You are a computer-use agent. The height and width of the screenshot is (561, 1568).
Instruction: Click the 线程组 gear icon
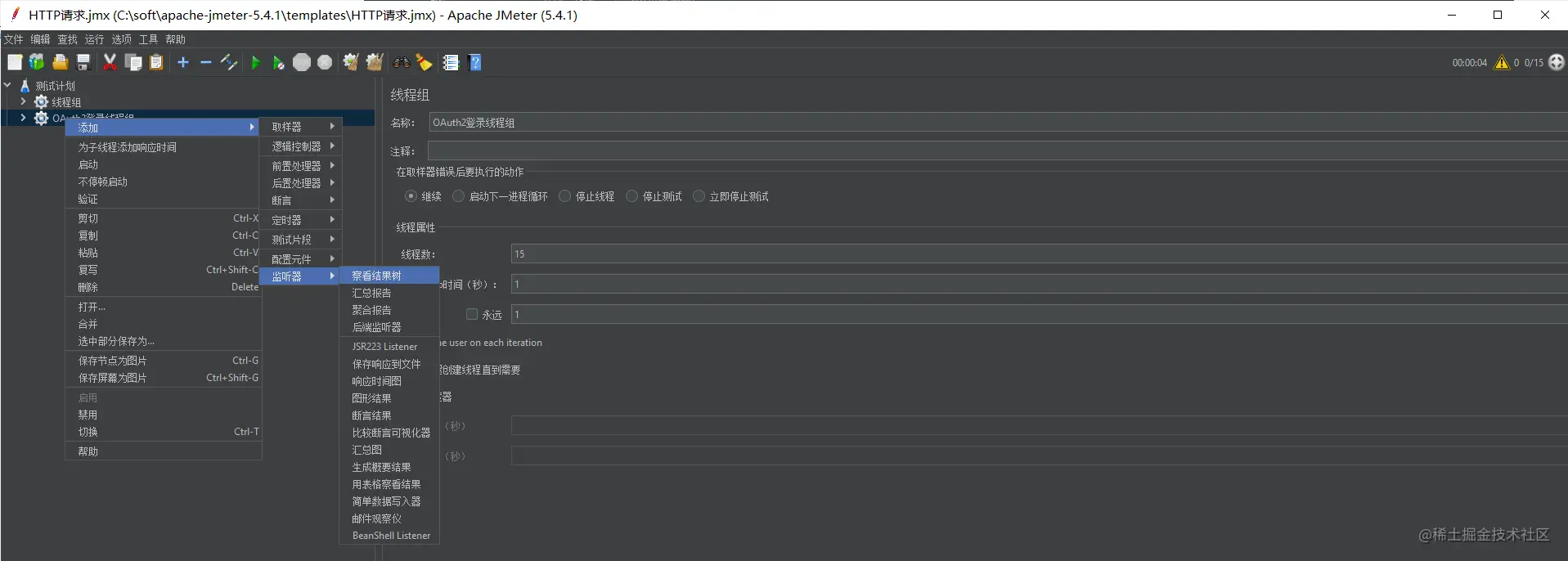click(41, 101)
